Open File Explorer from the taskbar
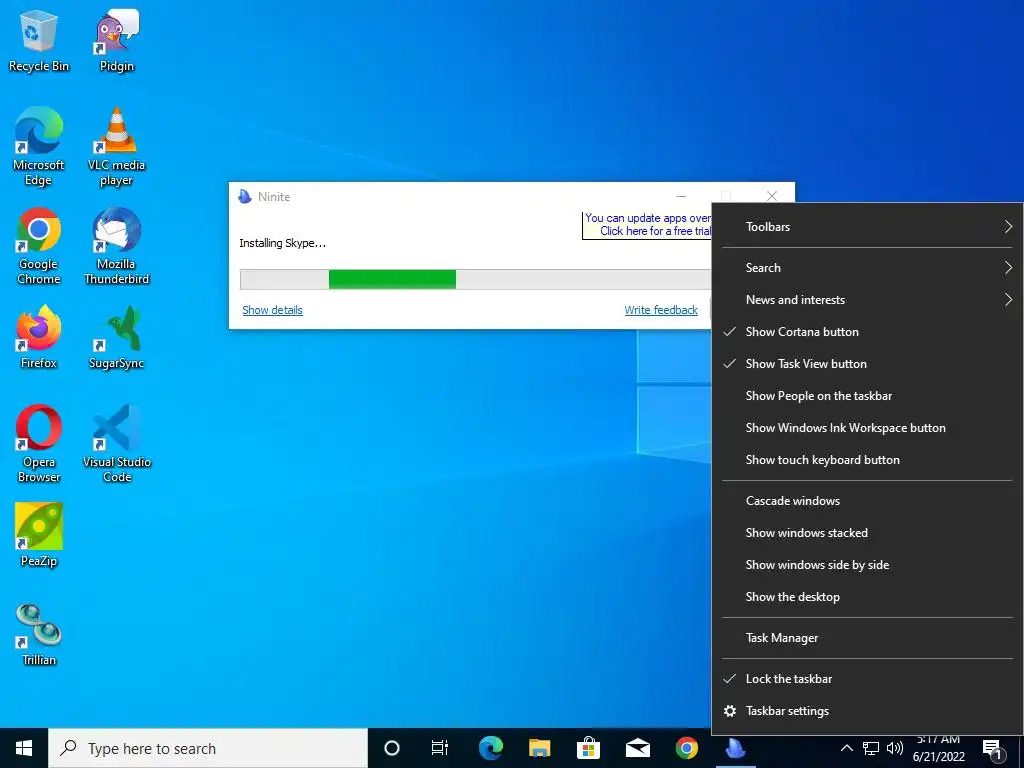 coord(539,748)
